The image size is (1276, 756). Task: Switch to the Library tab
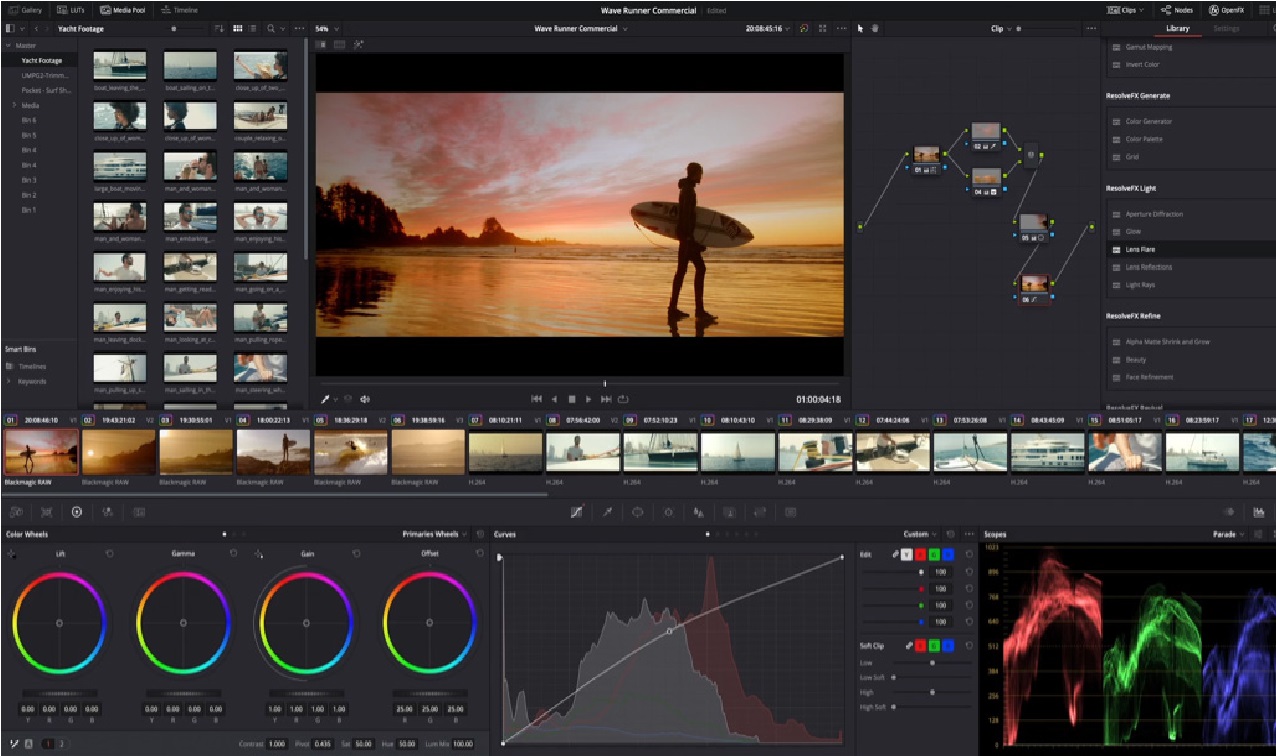(1176, 28)
